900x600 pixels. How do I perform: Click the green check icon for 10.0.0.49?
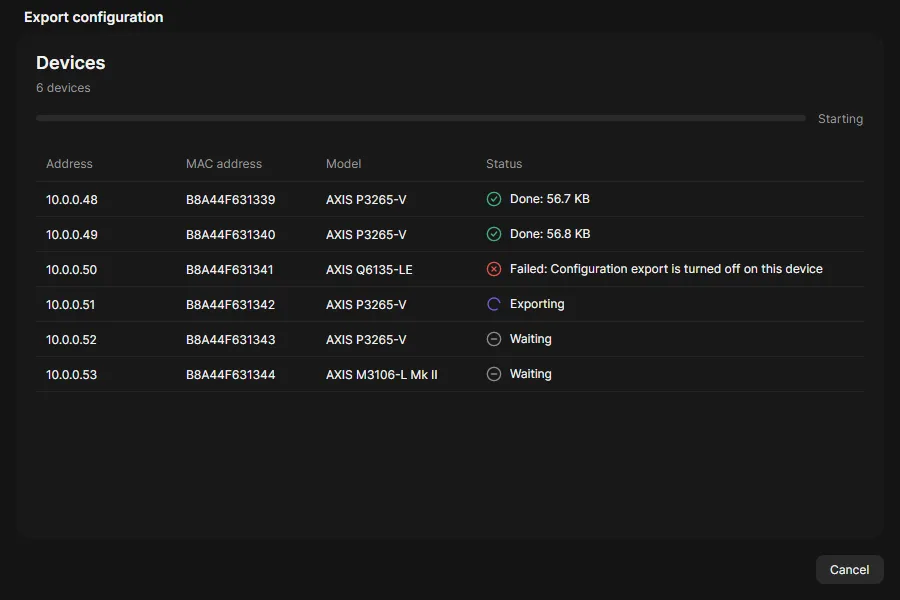494,234
